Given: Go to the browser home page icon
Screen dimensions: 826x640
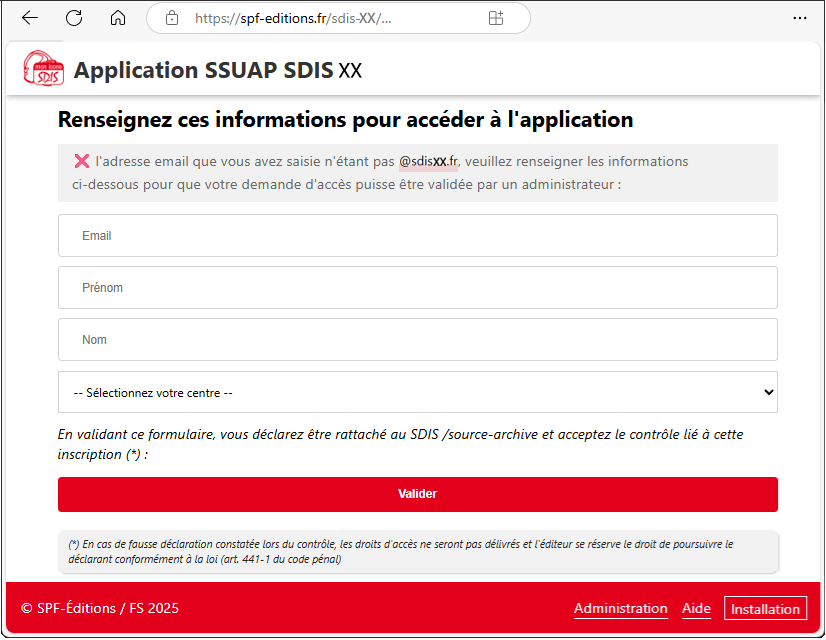Looking at the screenshot, I should tap(118, 18).
